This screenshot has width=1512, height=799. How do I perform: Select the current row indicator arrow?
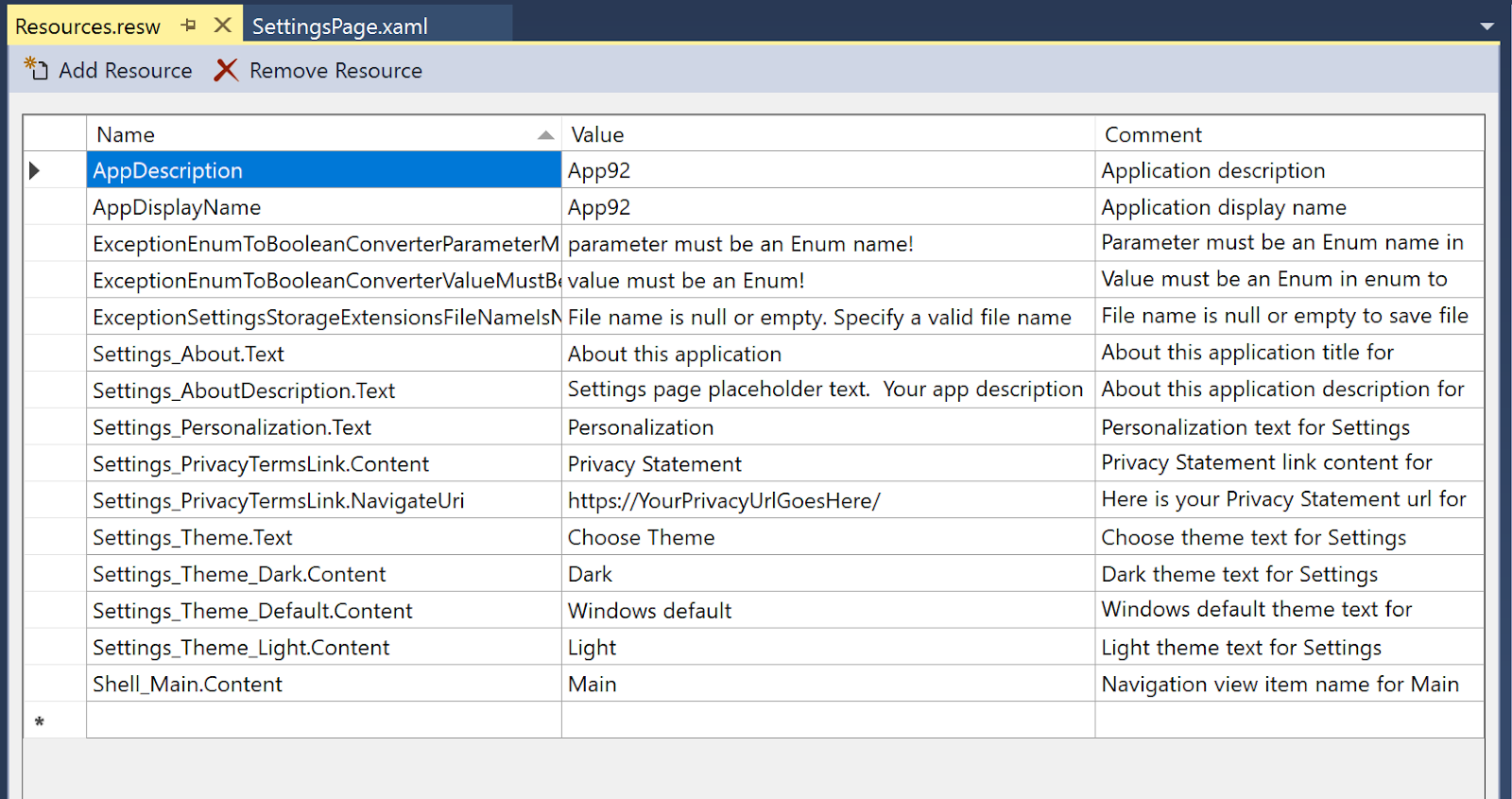click(x=35, y=170)
